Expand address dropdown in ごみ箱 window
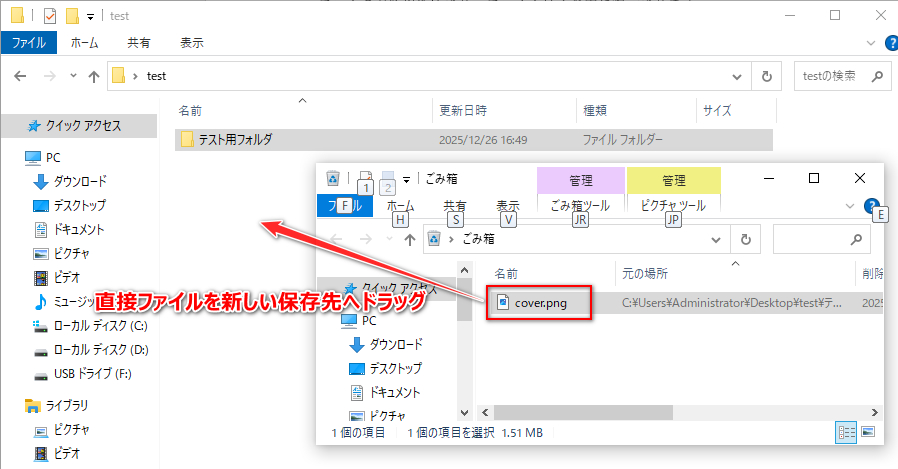 (x=716, y=239)
